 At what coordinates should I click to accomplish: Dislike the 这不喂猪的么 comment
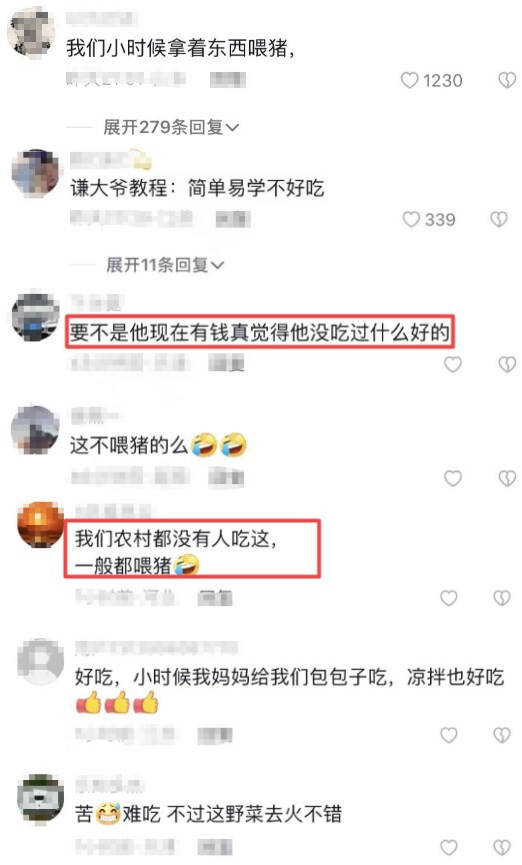tap(507, 478)
